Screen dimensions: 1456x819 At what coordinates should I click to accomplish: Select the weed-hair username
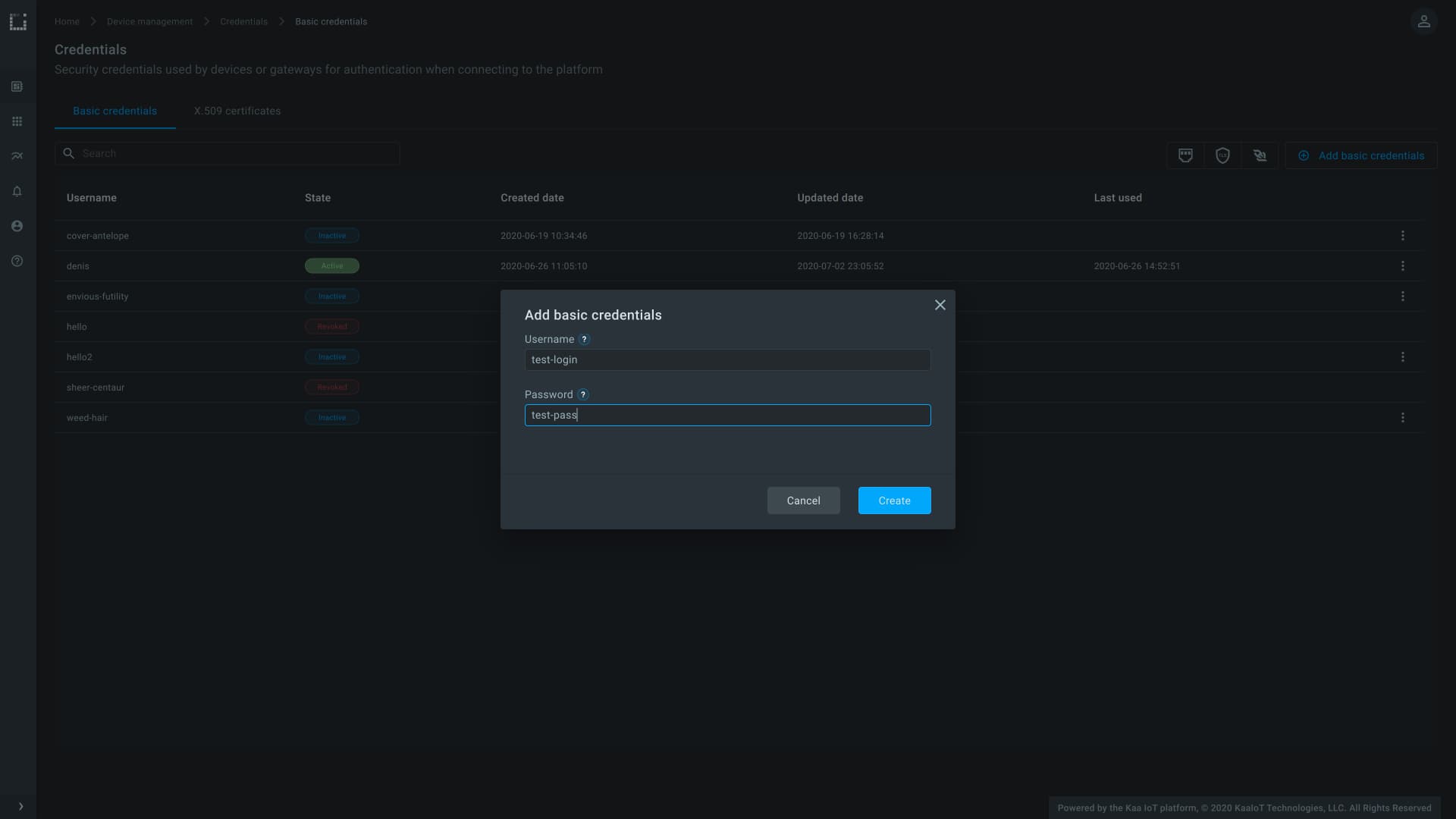tap(87, 418)
